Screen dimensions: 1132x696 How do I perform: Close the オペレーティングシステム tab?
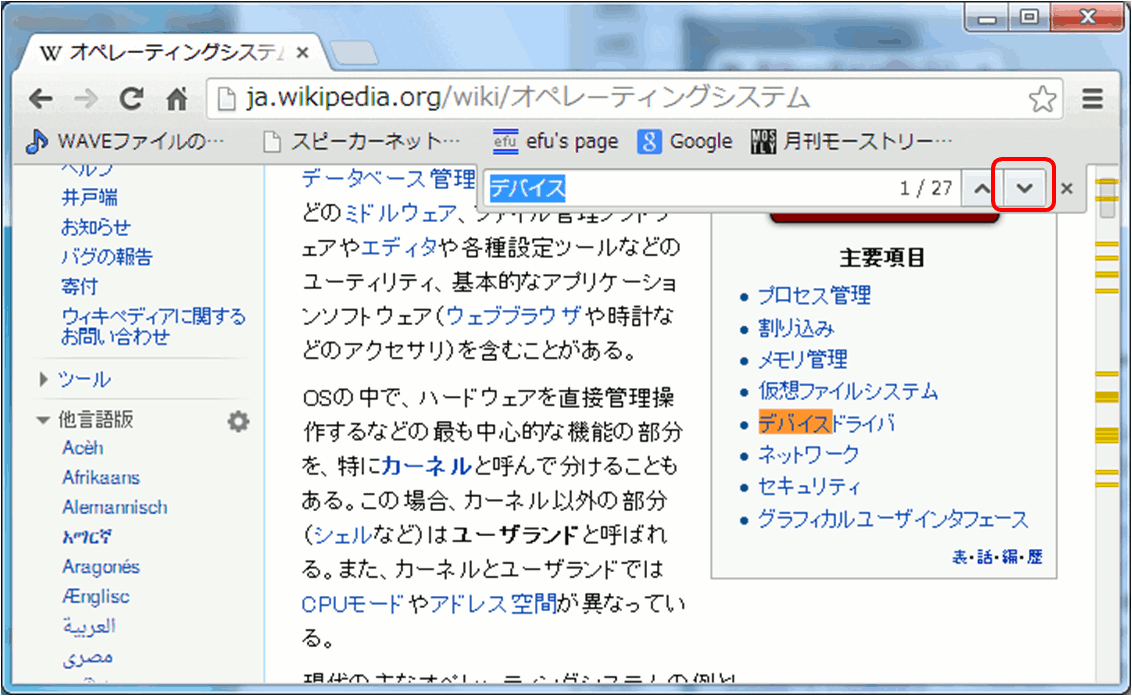click(303, 53)
